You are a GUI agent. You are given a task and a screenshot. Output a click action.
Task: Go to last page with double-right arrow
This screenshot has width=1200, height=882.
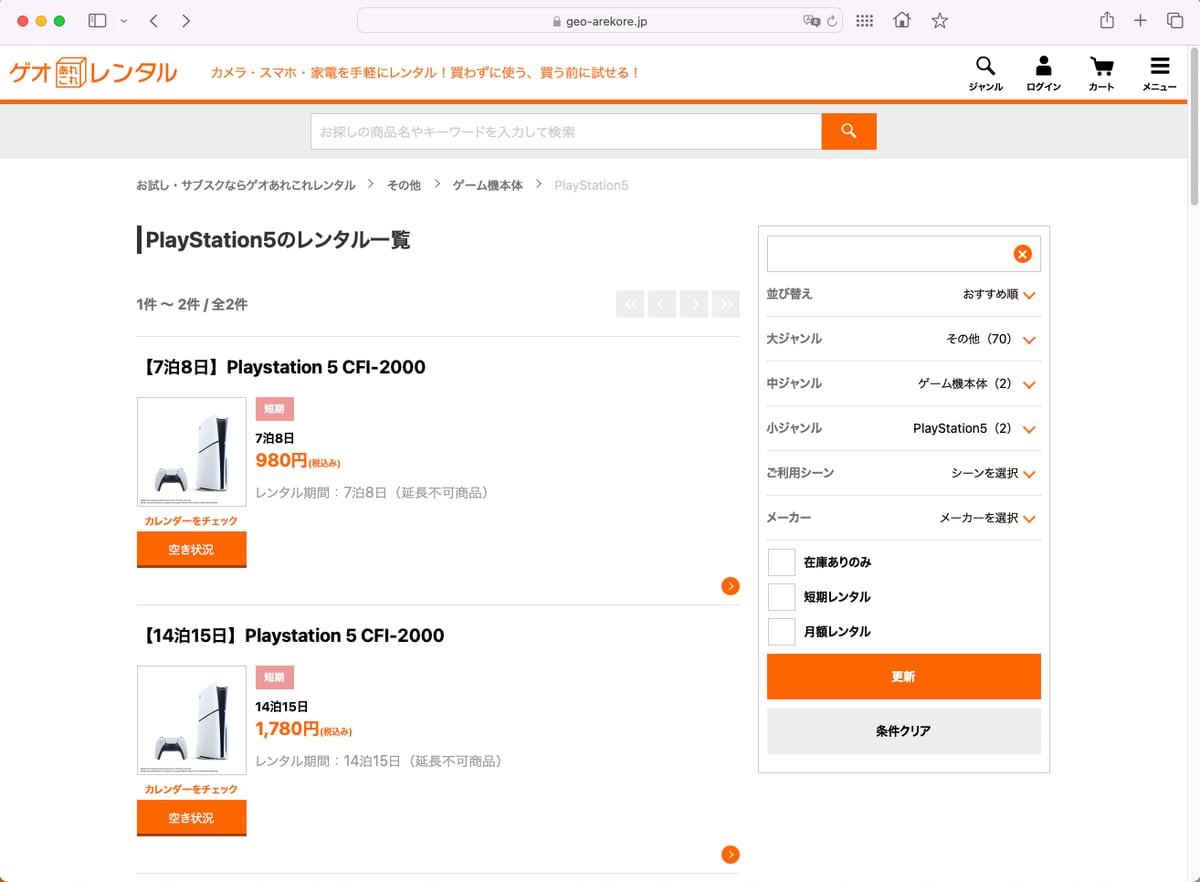[726, 304]
